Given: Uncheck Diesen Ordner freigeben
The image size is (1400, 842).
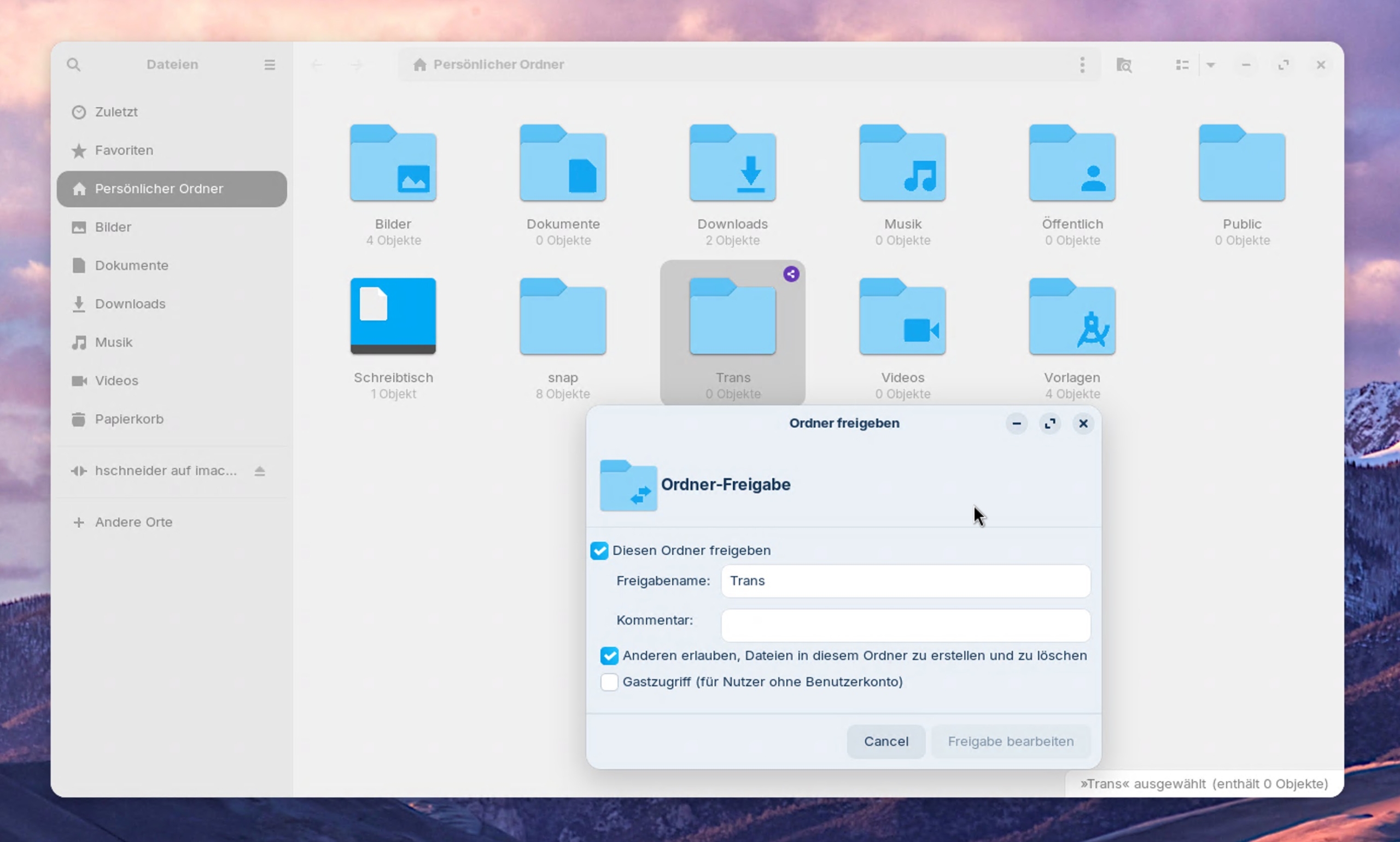Looking at the screenshot, I should tap(600, 550).
